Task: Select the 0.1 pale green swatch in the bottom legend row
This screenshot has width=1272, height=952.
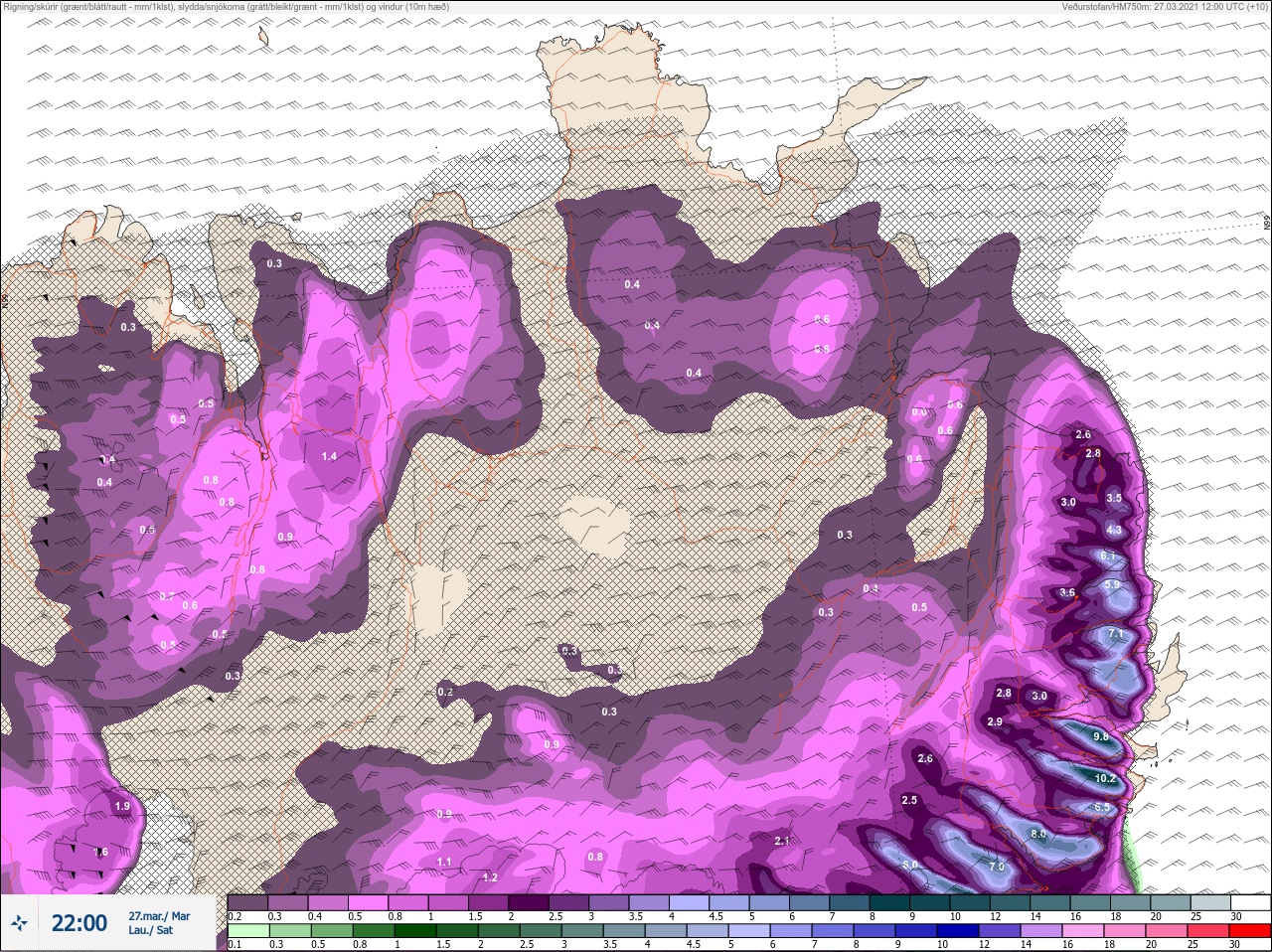Action: pos(247,931)
